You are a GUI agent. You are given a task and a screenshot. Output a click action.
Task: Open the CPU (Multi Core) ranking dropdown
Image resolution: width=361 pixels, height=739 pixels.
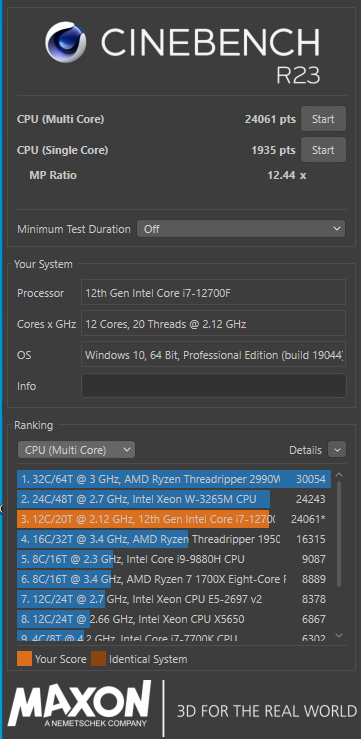tap(76, 450)
